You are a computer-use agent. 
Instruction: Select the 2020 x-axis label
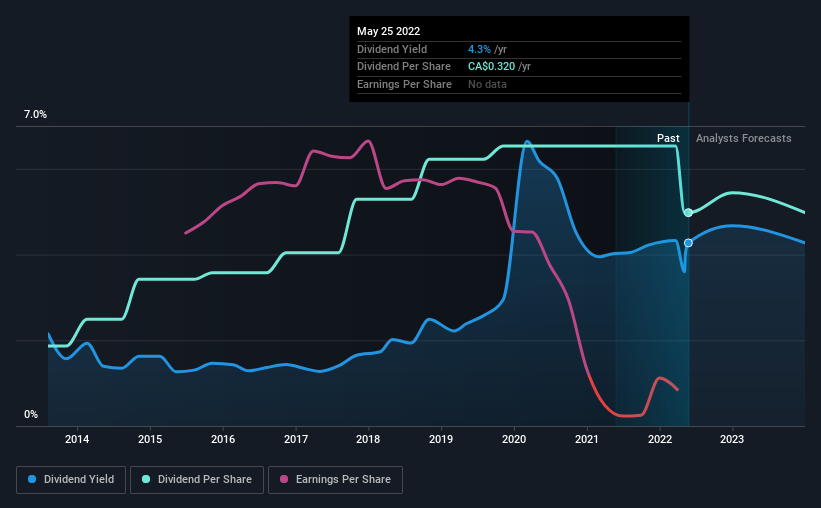tap(514, 439)
